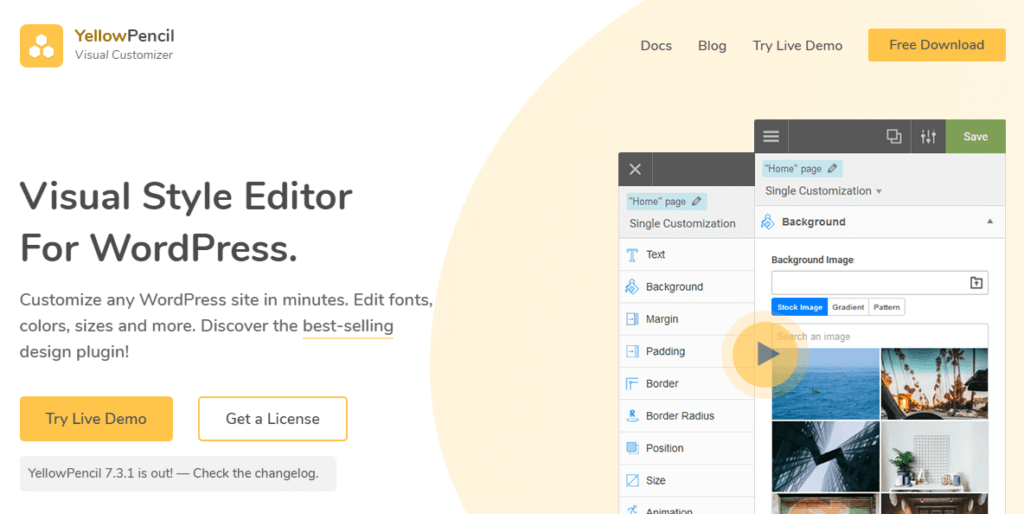Play the demo video
Screen dimensions: 1024x514
765,355
